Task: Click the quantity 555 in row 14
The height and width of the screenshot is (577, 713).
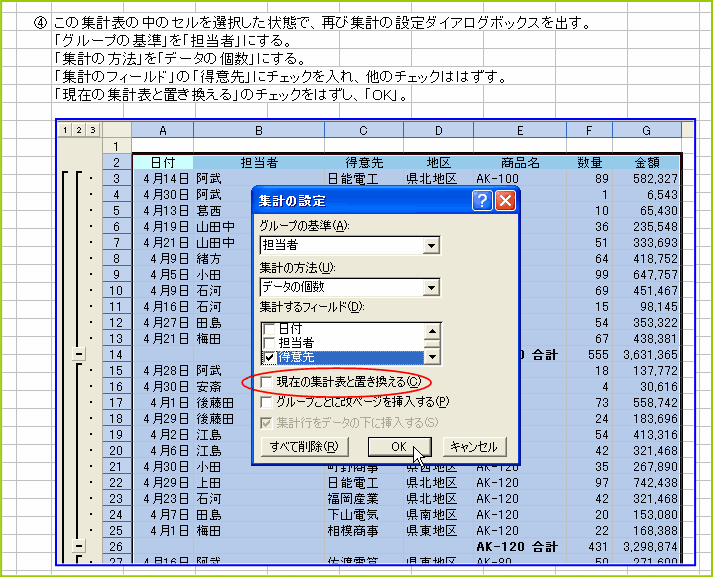Action: click(589, 354)
